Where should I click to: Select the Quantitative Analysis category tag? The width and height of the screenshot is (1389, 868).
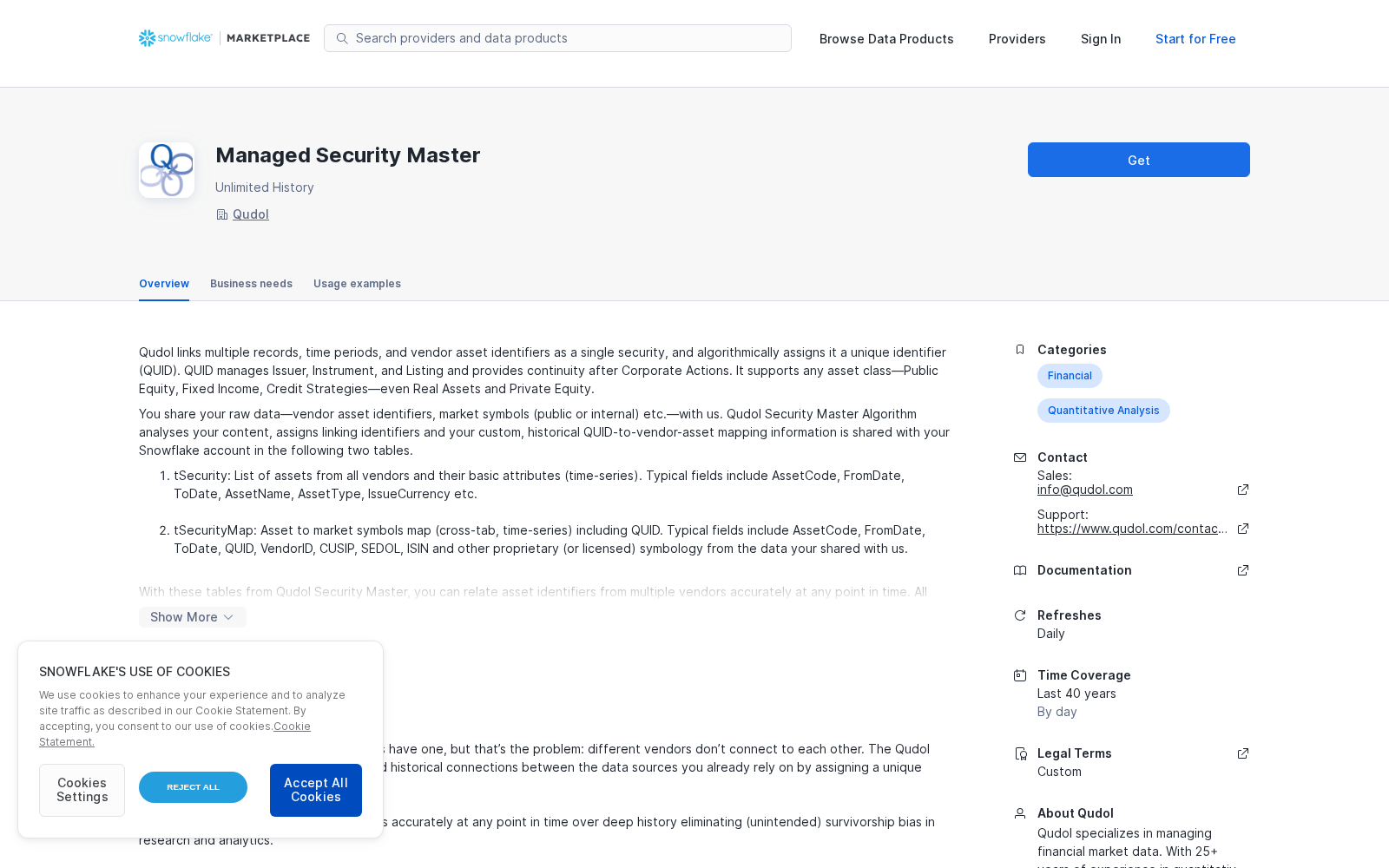[x=1103, y=411]
